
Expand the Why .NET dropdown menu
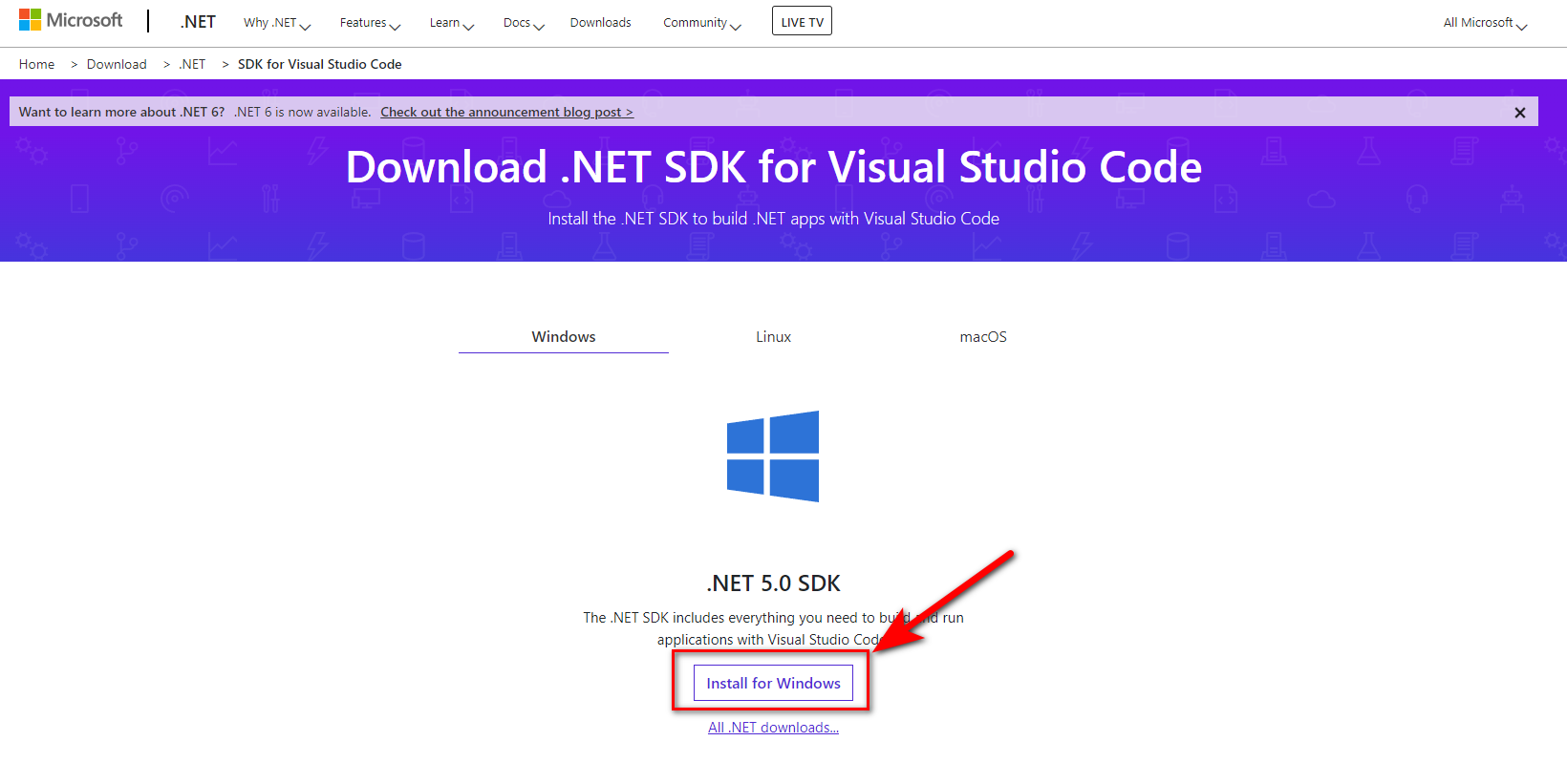point(277,23)
